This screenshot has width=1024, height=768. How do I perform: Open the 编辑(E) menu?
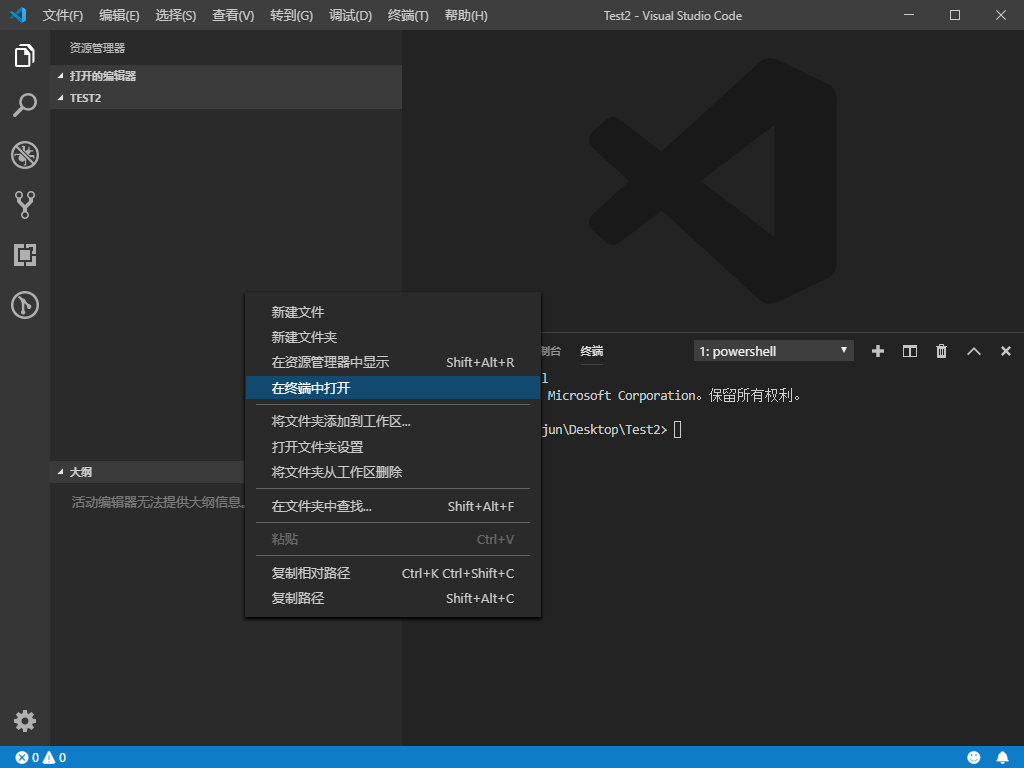(x=119, y=16)
